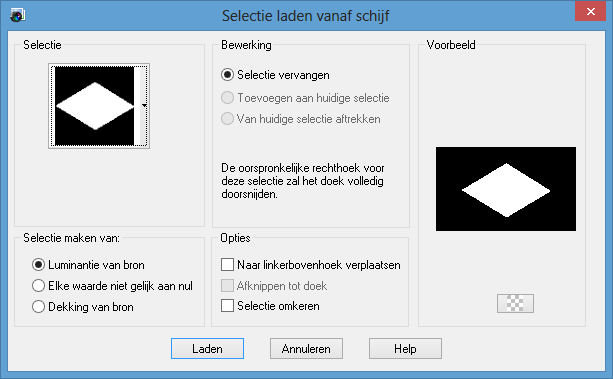Click the doek doorsnijden info message
The height and width of the screenshot is (379, 613).
click(x=303, y=181)
